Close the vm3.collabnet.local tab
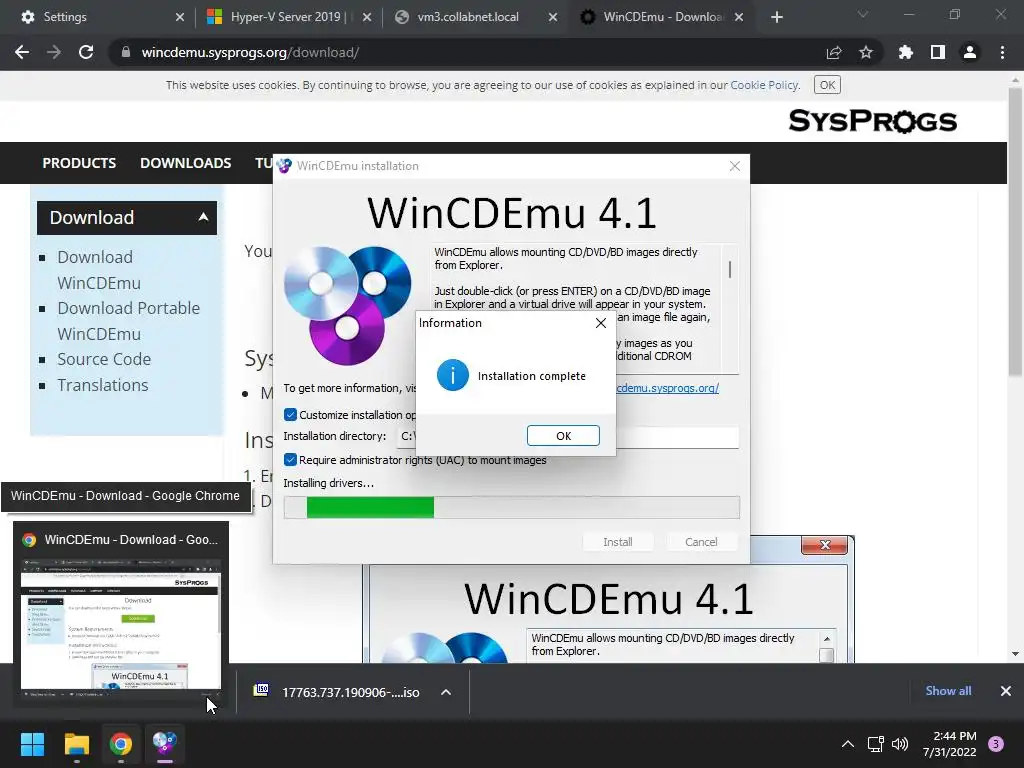 coord(552,17)
